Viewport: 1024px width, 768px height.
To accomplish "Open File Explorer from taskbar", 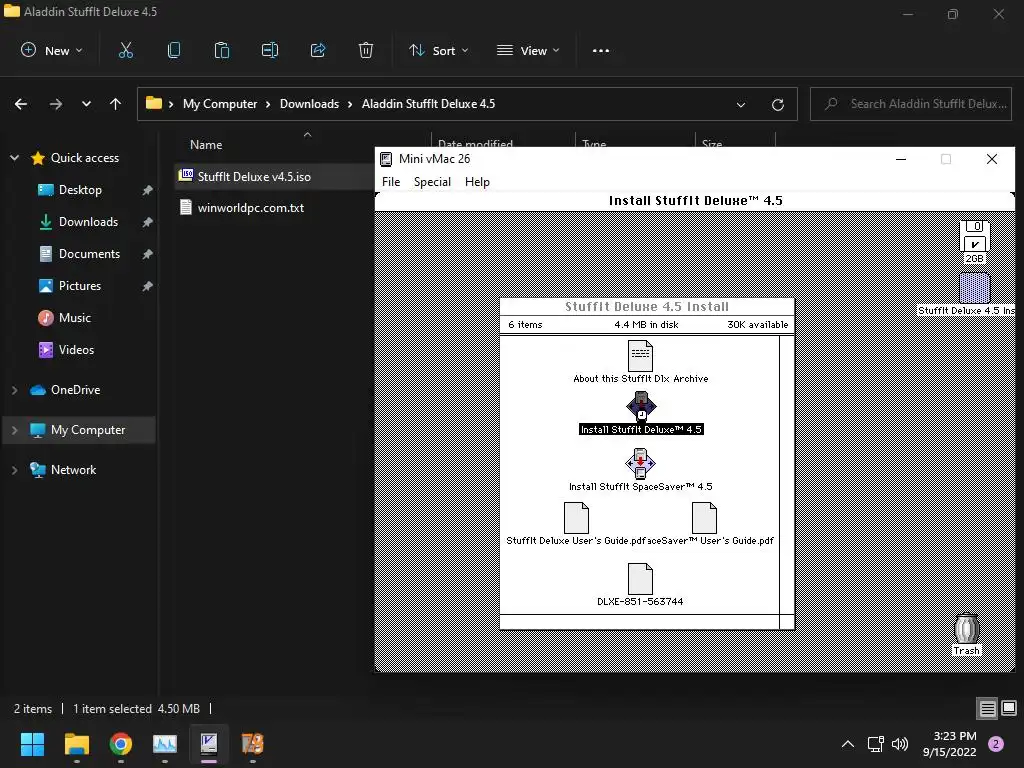I will (76, 744).
